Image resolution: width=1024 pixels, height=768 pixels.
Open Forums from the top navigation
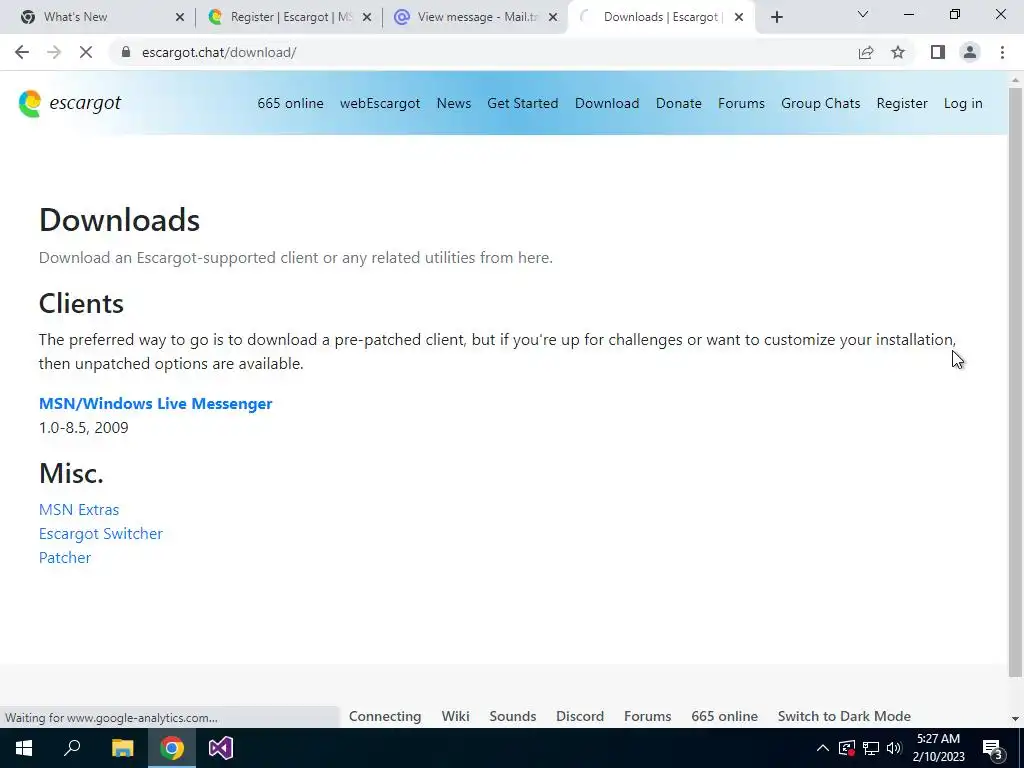[741, 103]
